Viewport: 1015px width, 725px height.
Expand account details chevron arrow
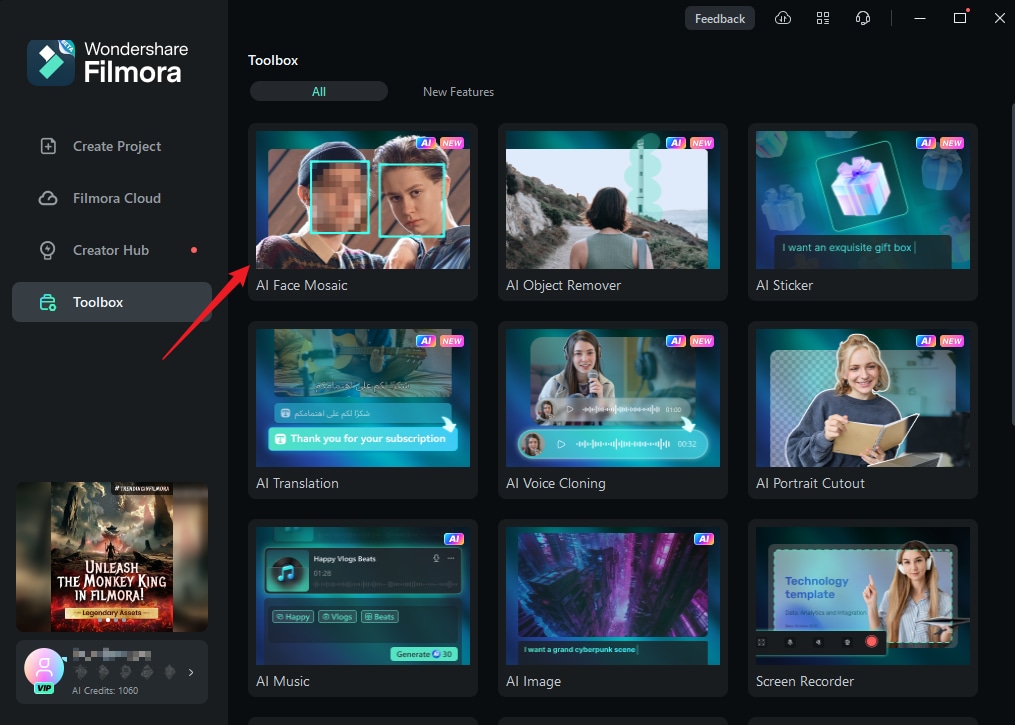click(x=191, y=673)
